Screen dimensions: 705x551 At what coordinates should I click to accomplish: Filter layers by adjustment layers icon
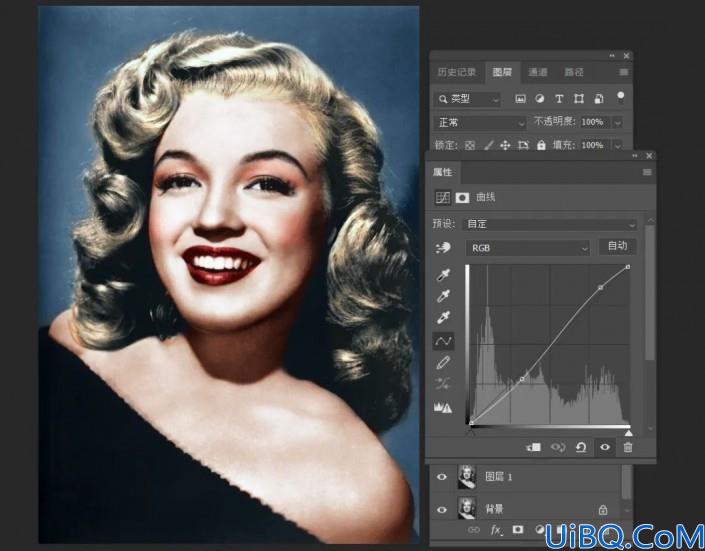(x=540, y=99)
